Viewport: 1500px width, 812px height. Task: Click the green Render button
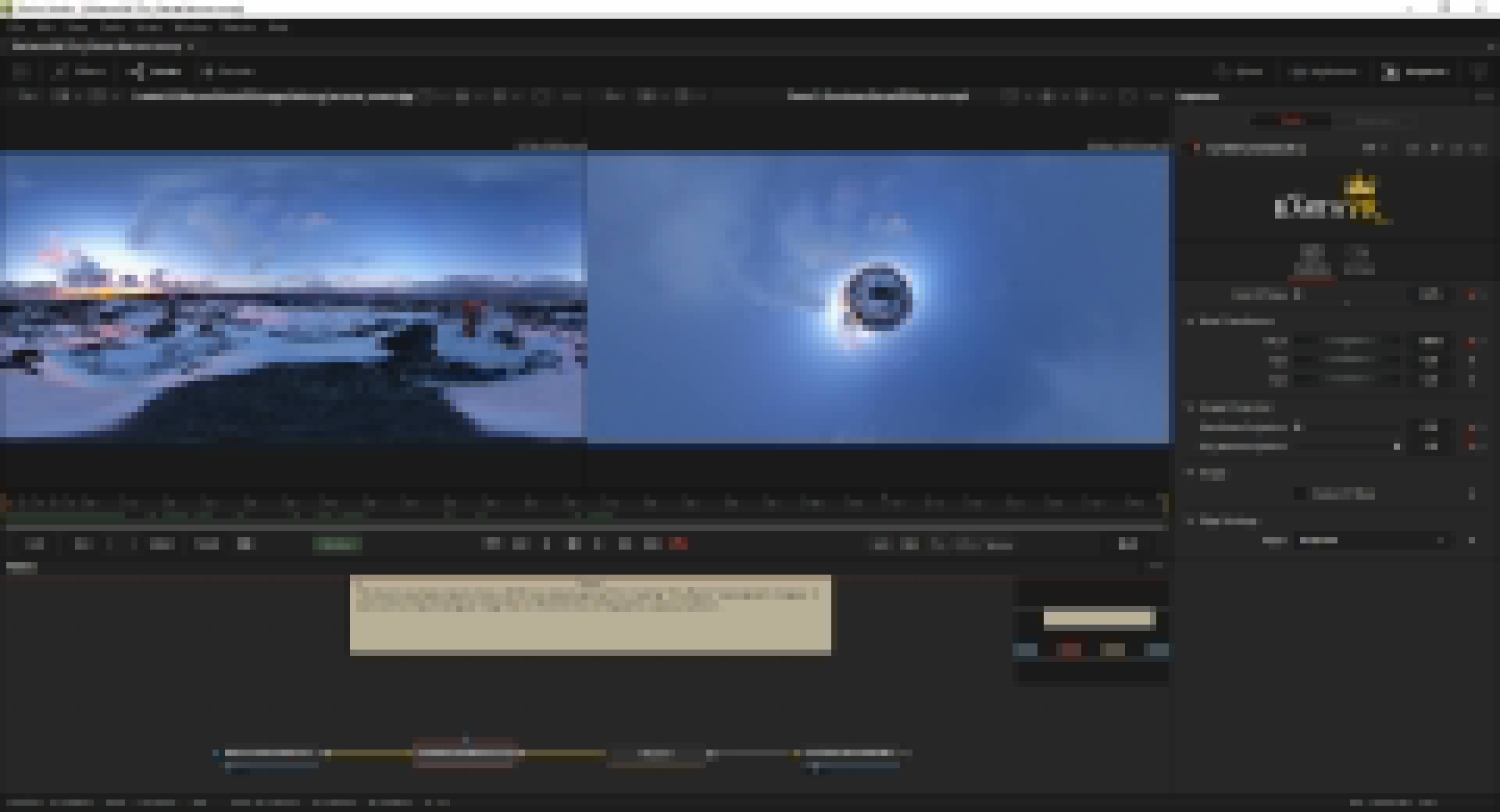(x=337, y=544)
